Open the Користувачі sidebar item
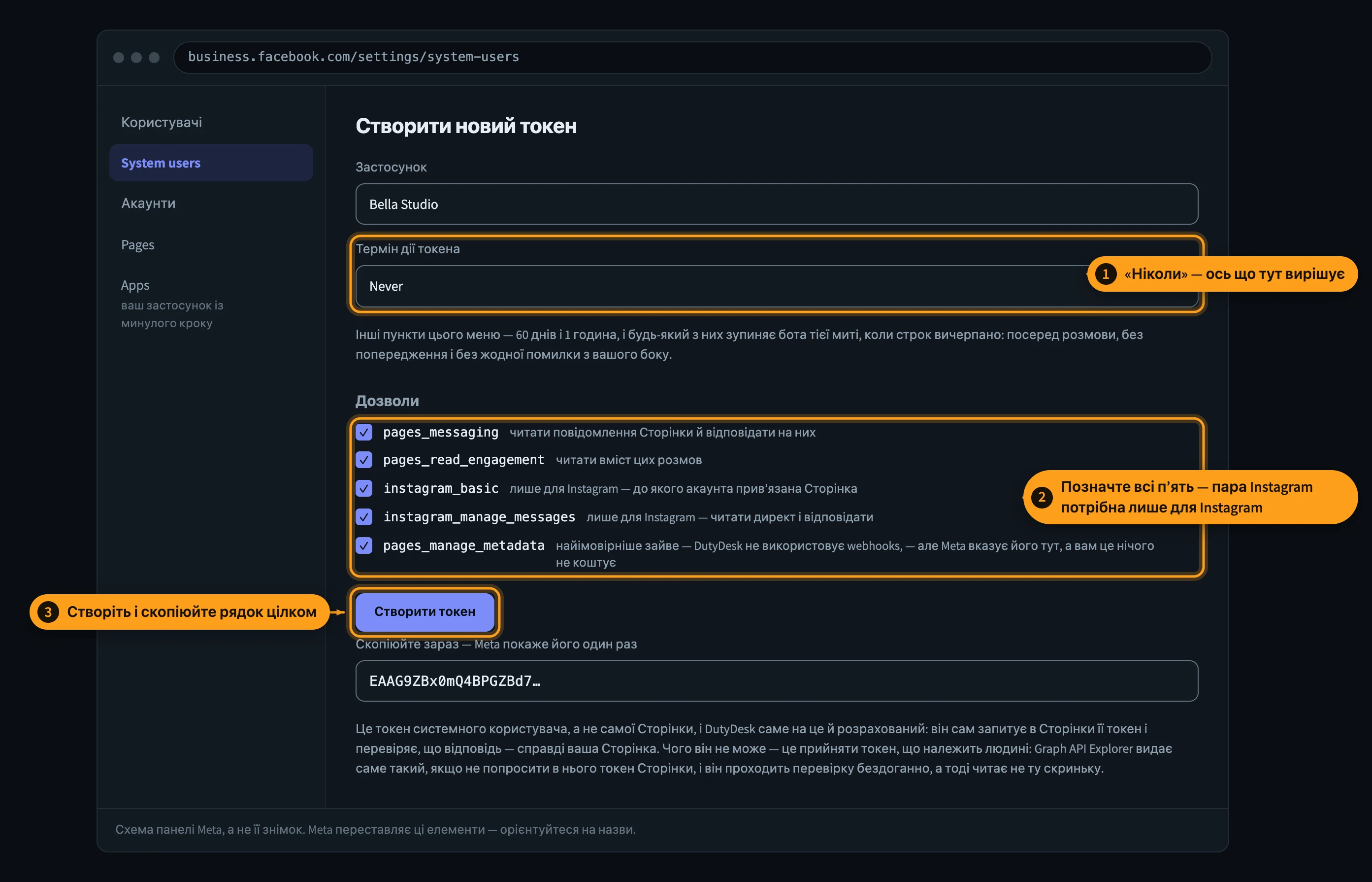The width and height of the screenshot is (1372, 882). 162,122
